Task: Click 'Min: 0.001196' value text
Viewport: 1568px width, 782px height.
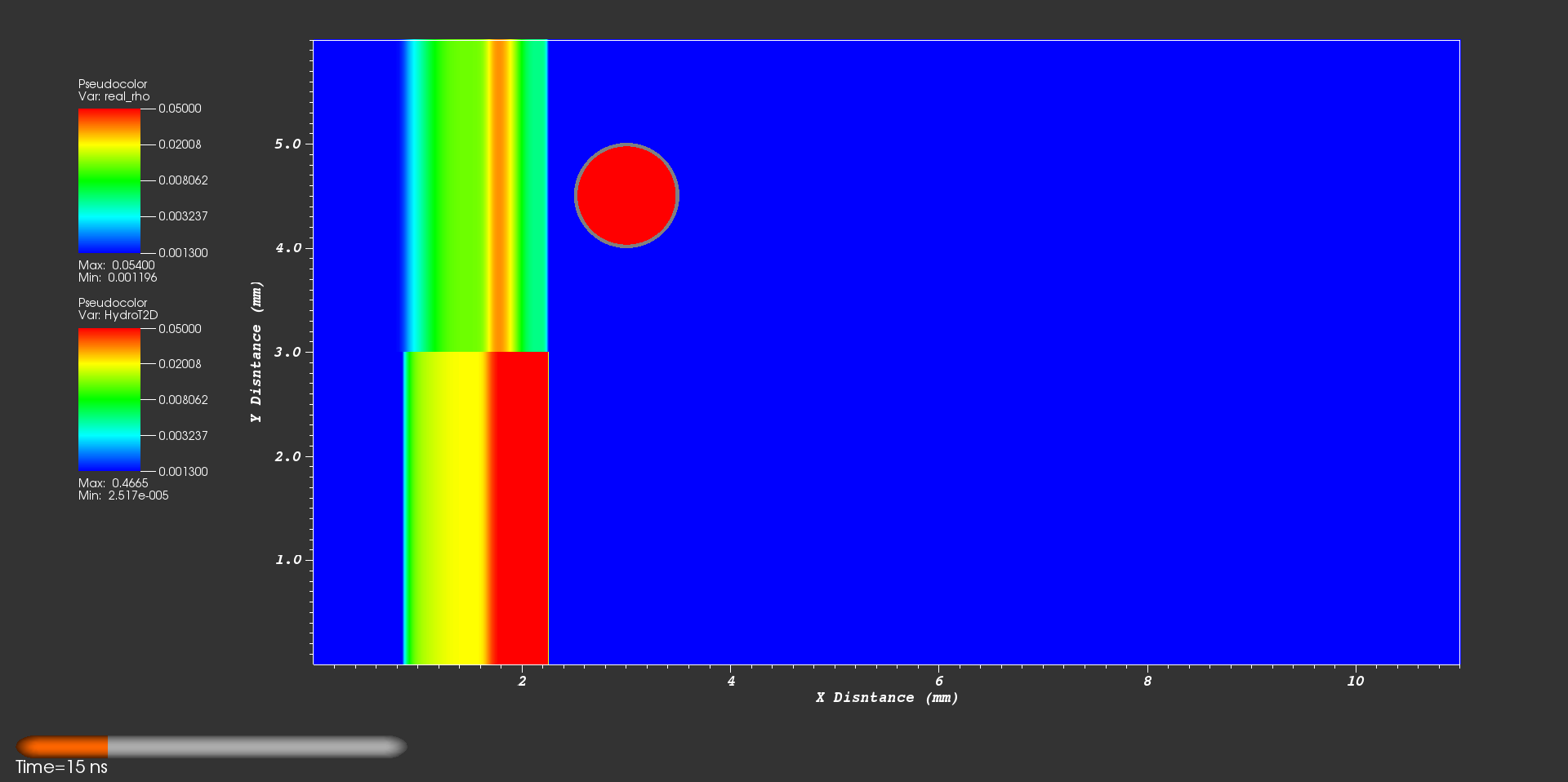Action: [118, 278]
